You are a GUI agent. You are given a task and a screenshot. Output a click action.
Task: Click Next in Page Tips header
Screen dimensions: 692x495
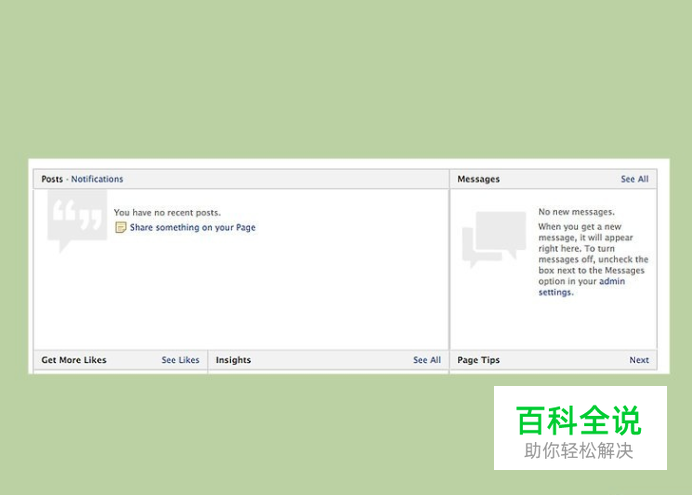[639, 360]
